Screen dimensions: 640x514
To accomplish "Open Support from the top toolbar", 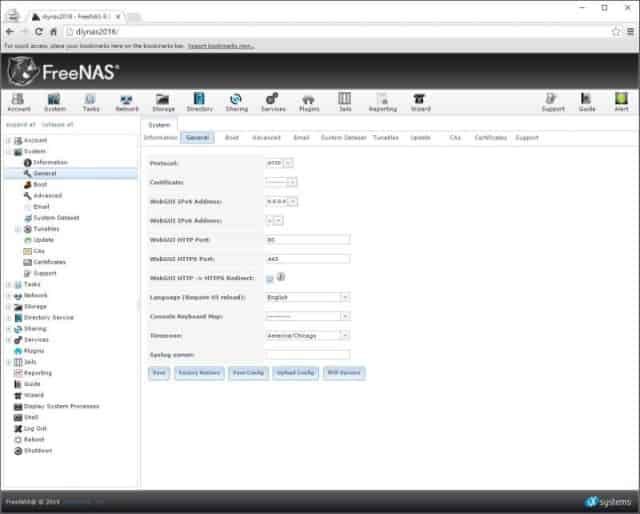I will pyautogui.click(x=553, y=102).
